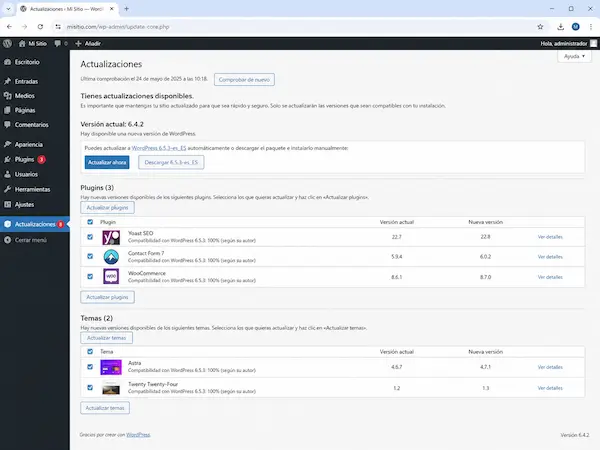Click Comprobar de nuevo button
The height and width of the screenshot is (450, 600).
tap(244, 80)
